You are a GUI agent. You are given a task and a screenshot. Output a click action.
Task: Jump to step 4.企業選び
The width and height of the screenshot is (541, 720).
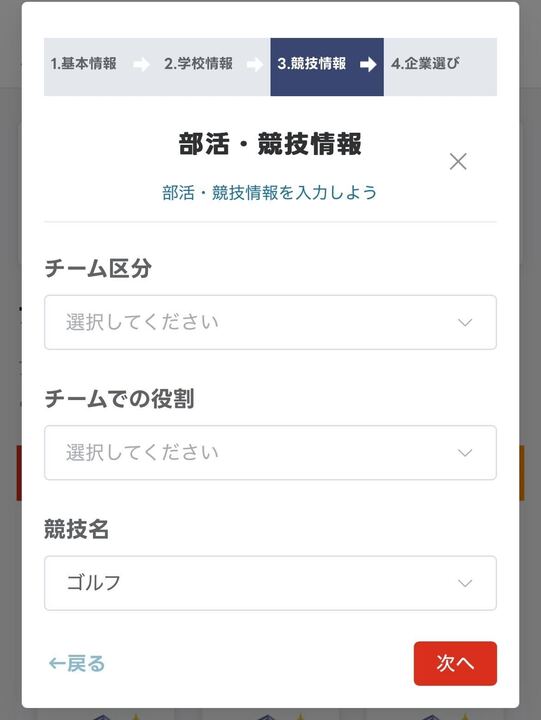[425, 63]
